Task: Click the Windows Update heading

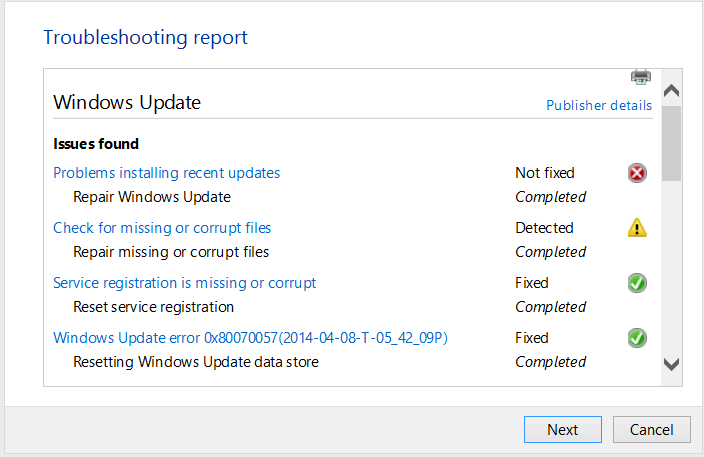Action: pos(127,102)
